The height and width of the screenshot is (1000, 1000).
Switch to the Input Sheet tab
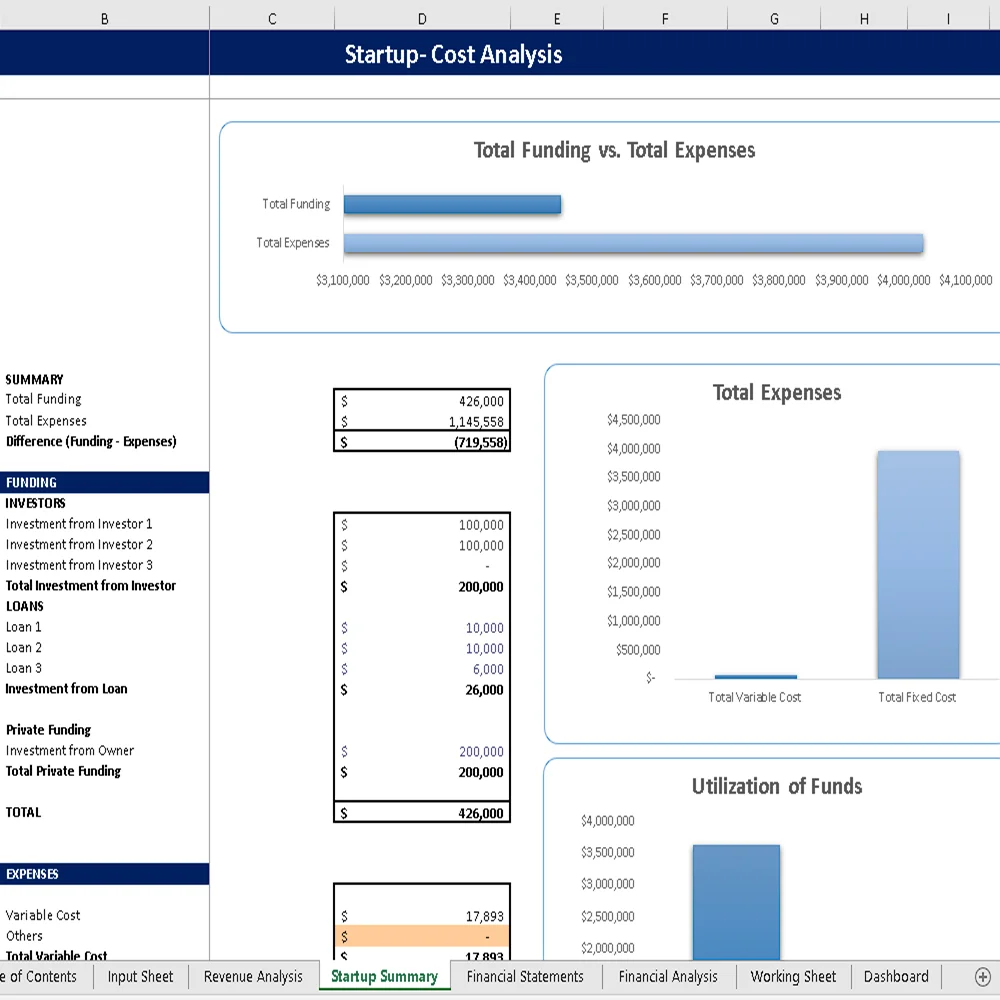pyautogui.click(x=140, y=977)
